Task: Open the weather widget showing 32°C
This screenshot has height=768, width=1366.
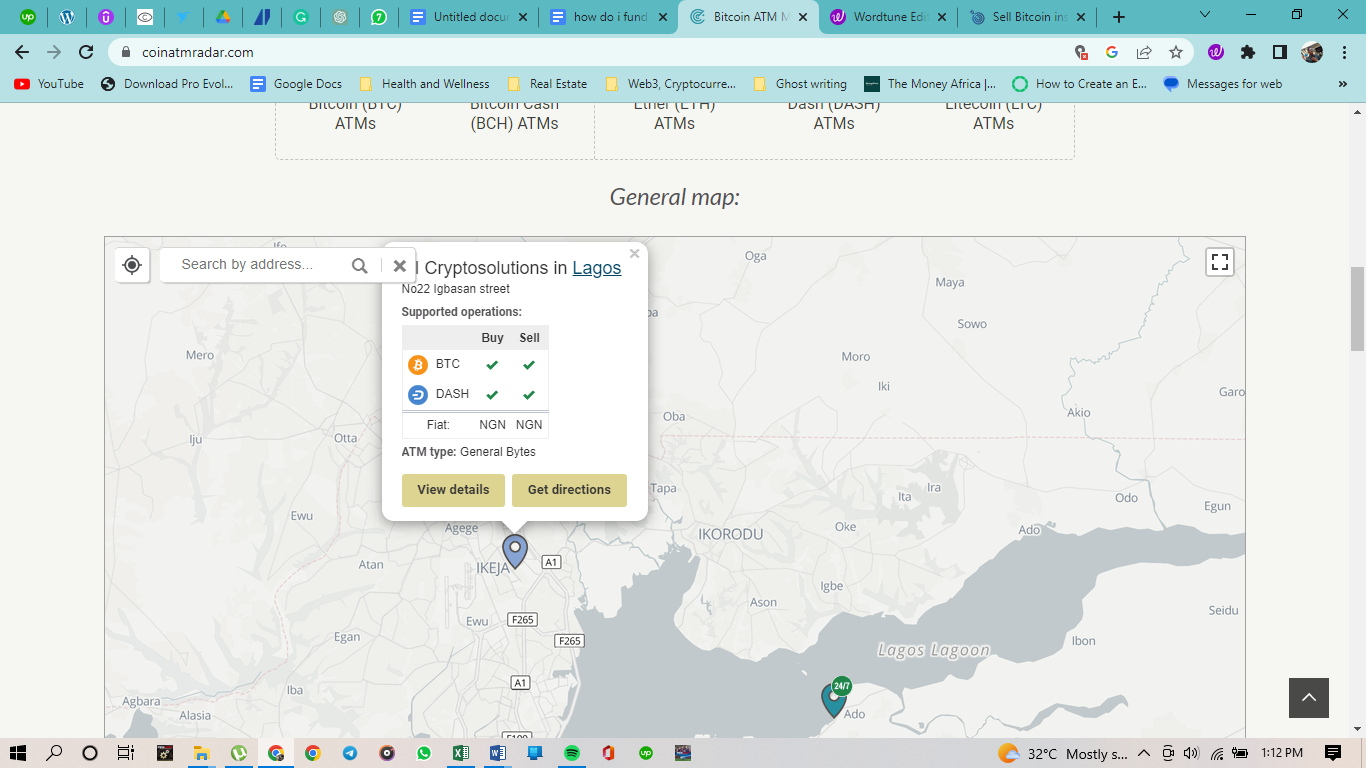Action: [1063, 753]
